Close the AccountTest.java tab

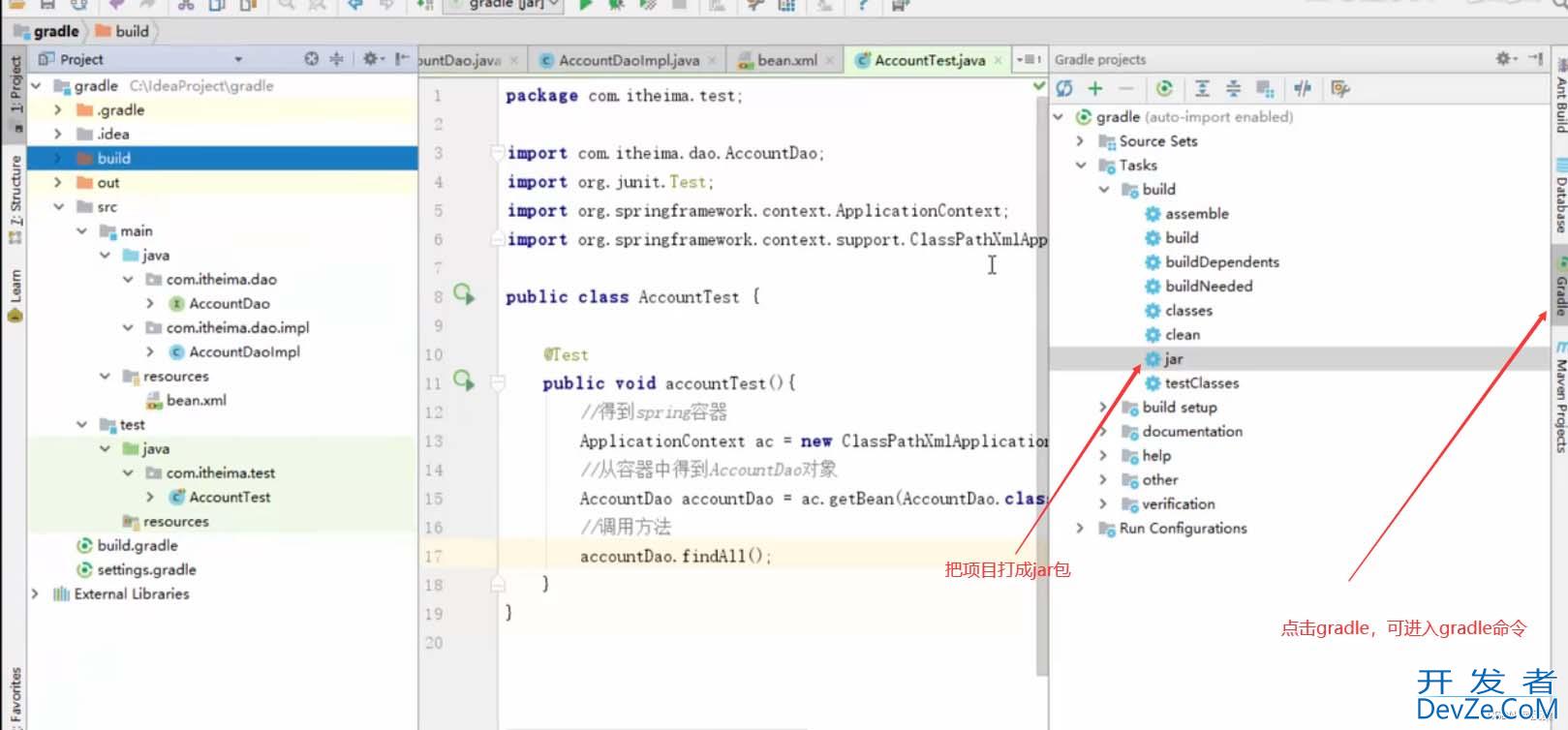tap(998, 60)
